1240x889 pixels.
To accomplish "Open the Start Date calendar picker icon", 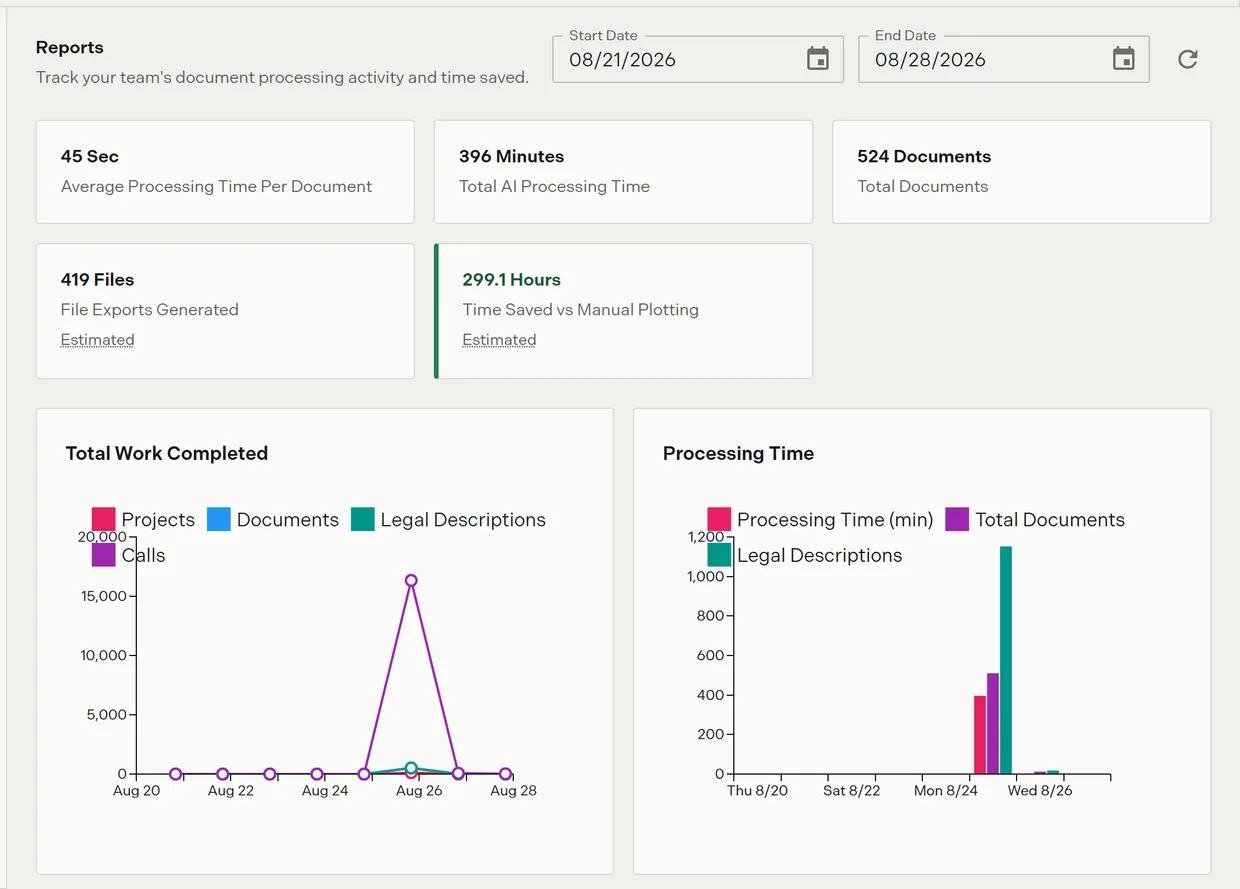I will pyautogui.click(x=818, y=59).
